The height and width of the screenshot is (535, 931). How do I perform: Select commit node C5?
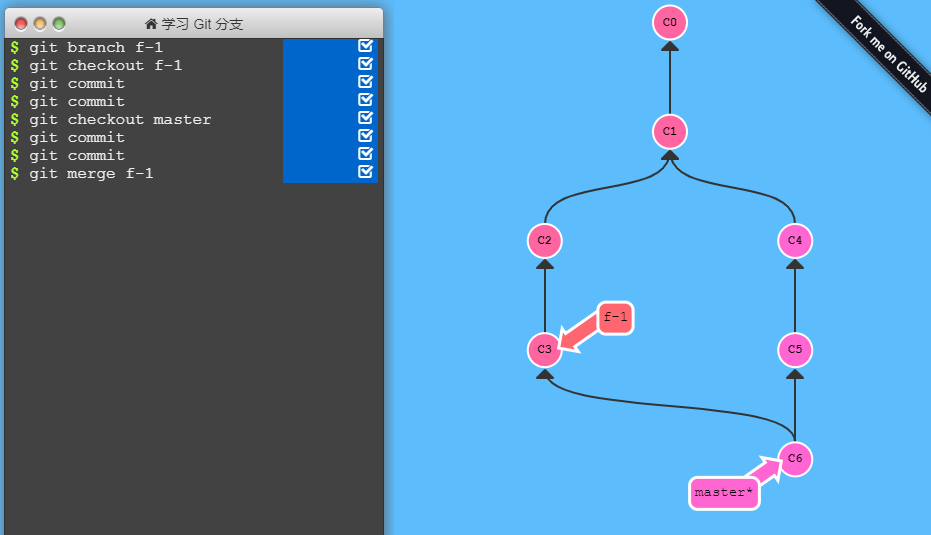795,350
